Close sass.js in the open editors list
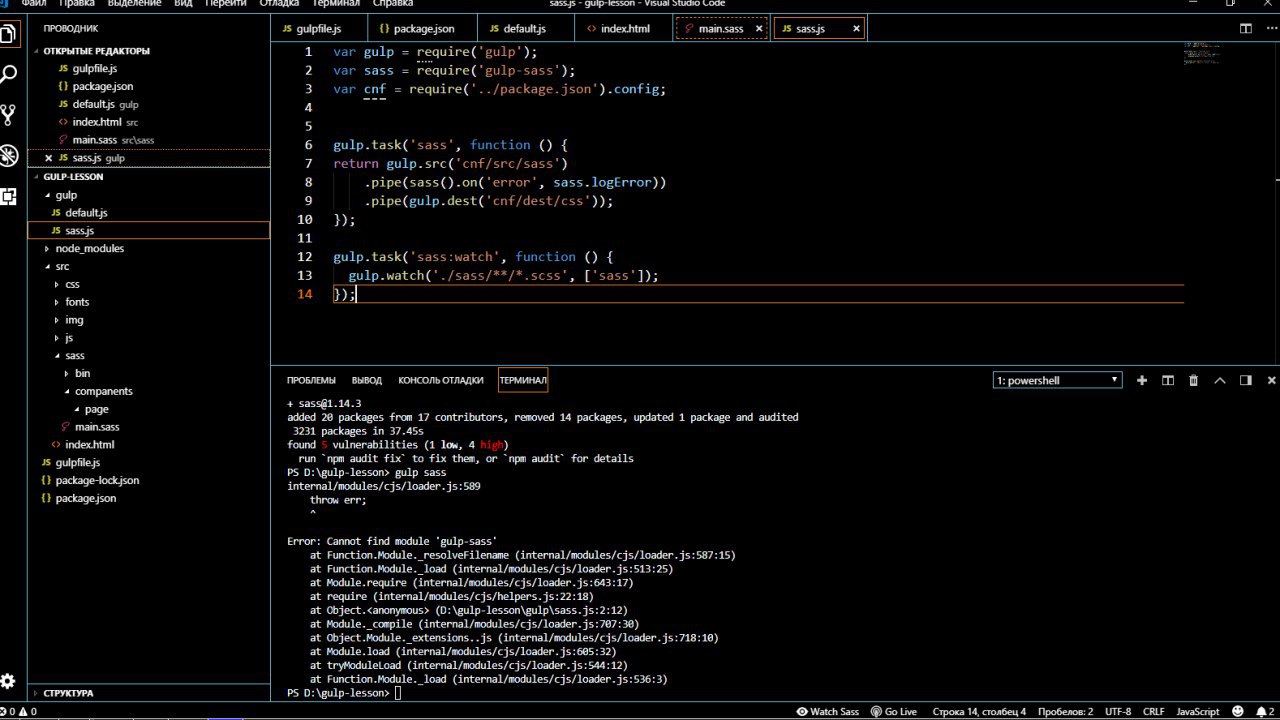1280x720 pixels. [48, 158]
